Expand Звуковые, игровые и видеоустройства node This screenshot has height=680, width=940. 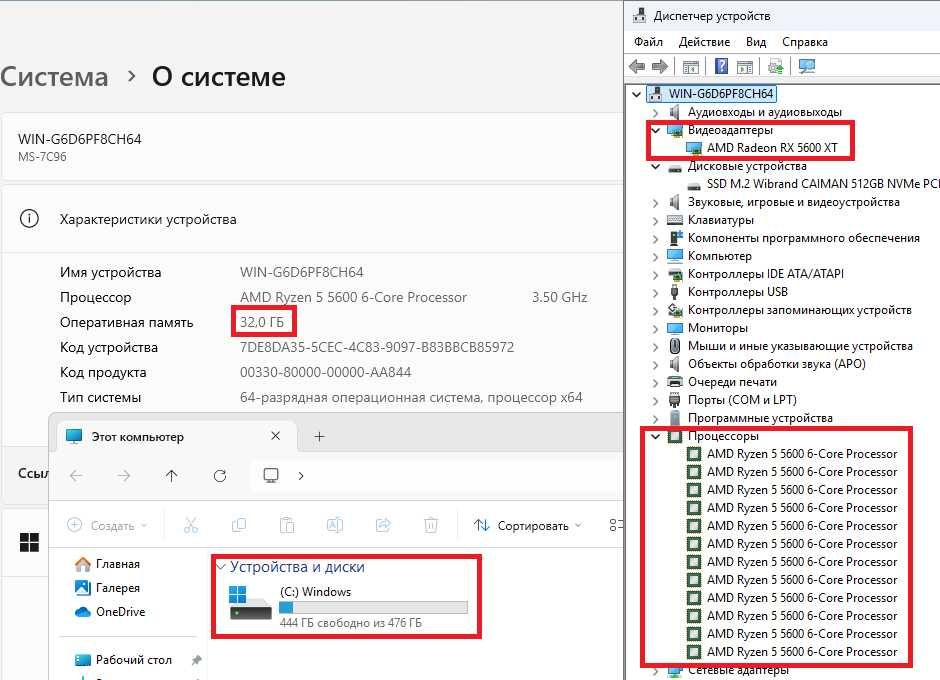pos(655,203)
